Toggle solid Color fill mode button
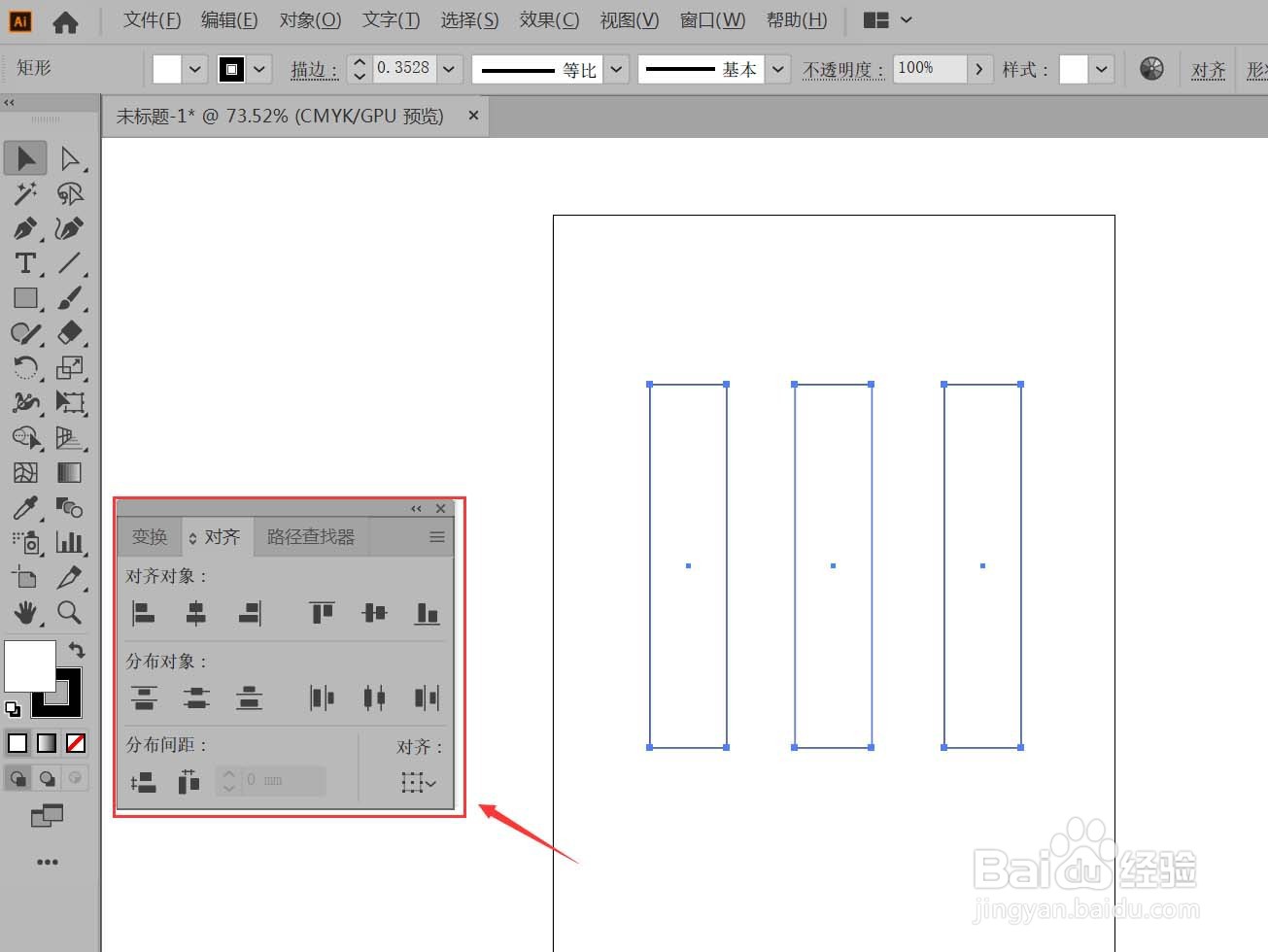 tap(17, 743)
